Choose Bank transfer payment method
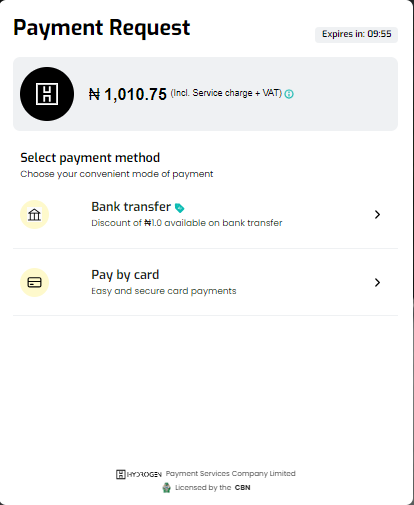The image size is (414, 505). [205, 215]
